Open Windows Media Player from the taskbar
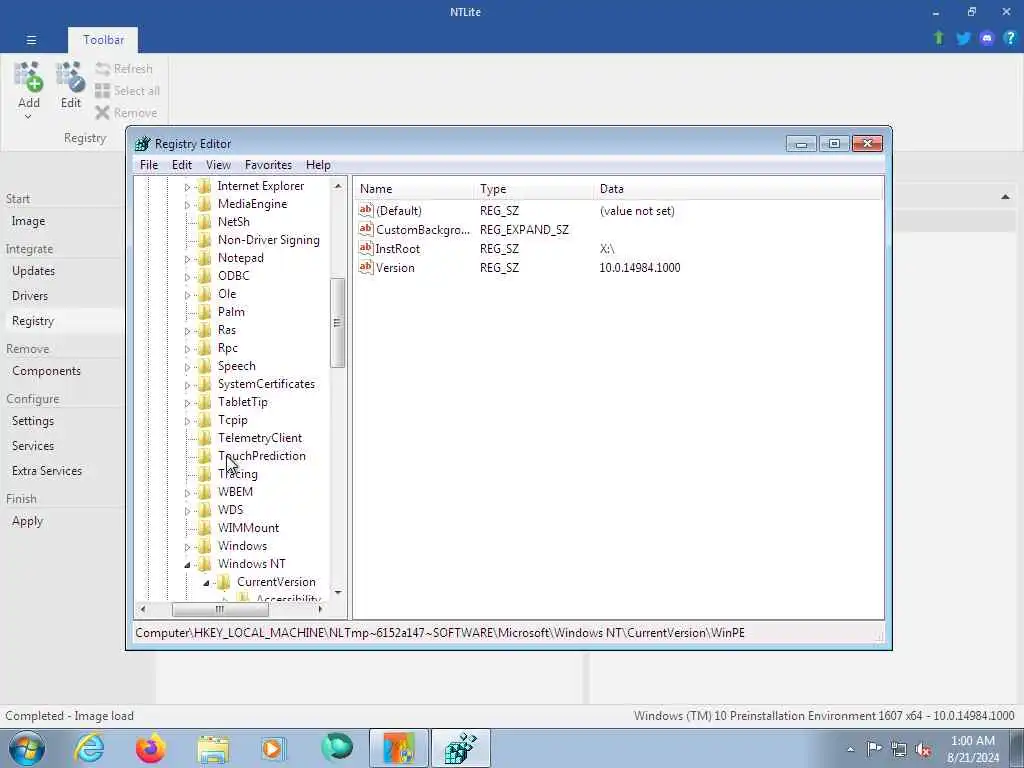1024x768 pixels. pyautogui.click(x=273, y=748)
